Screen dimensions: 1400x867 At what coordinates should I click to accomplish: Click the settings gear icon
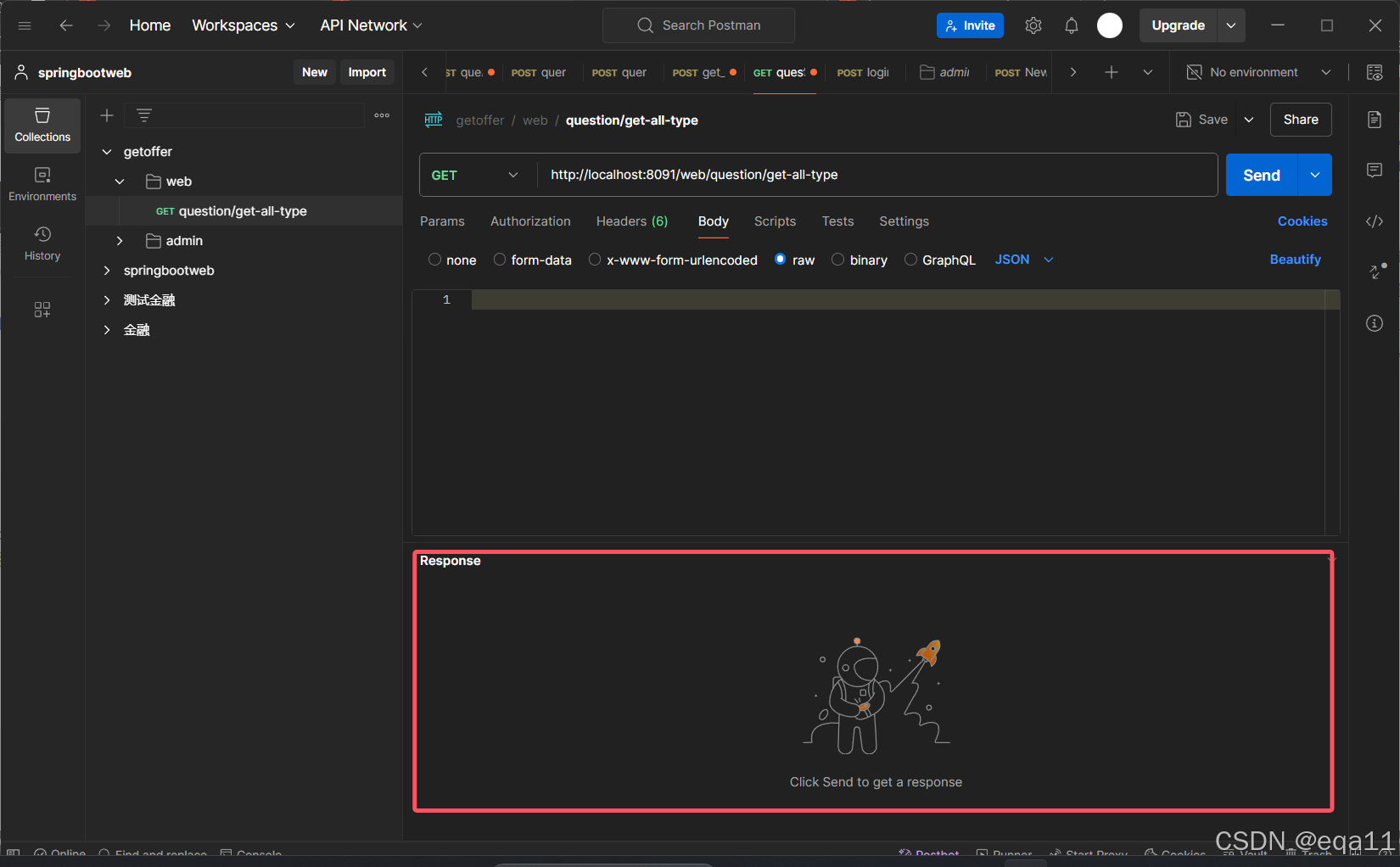1033,25
